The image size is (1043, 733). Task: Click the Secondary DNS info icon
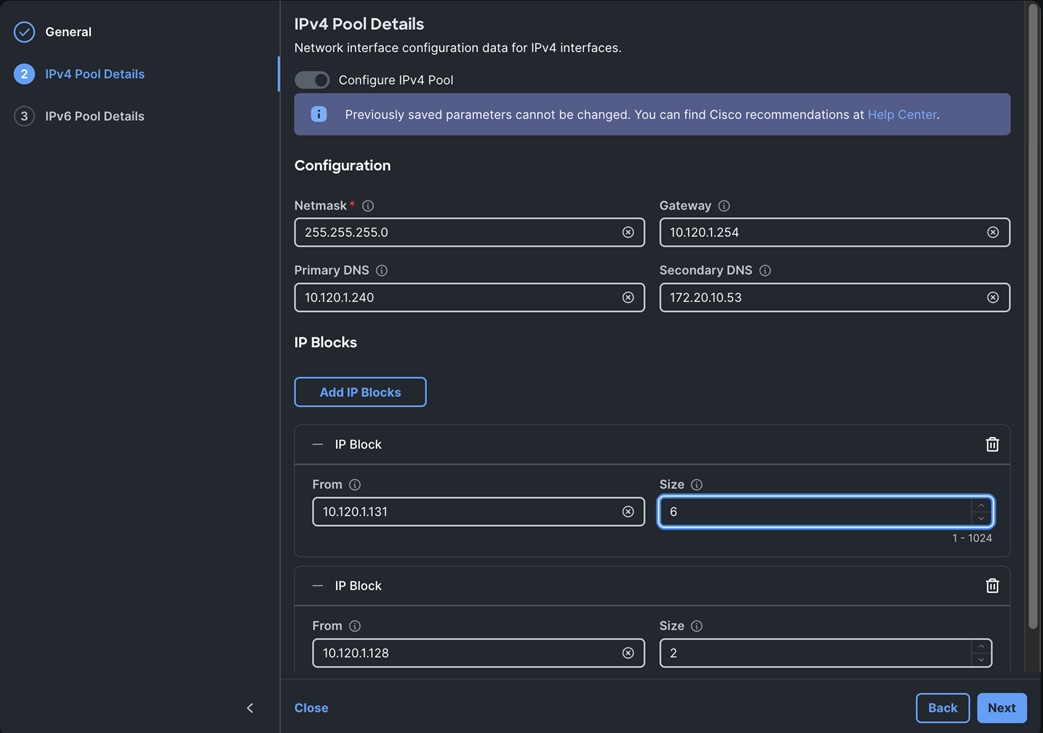coord(766,271)
